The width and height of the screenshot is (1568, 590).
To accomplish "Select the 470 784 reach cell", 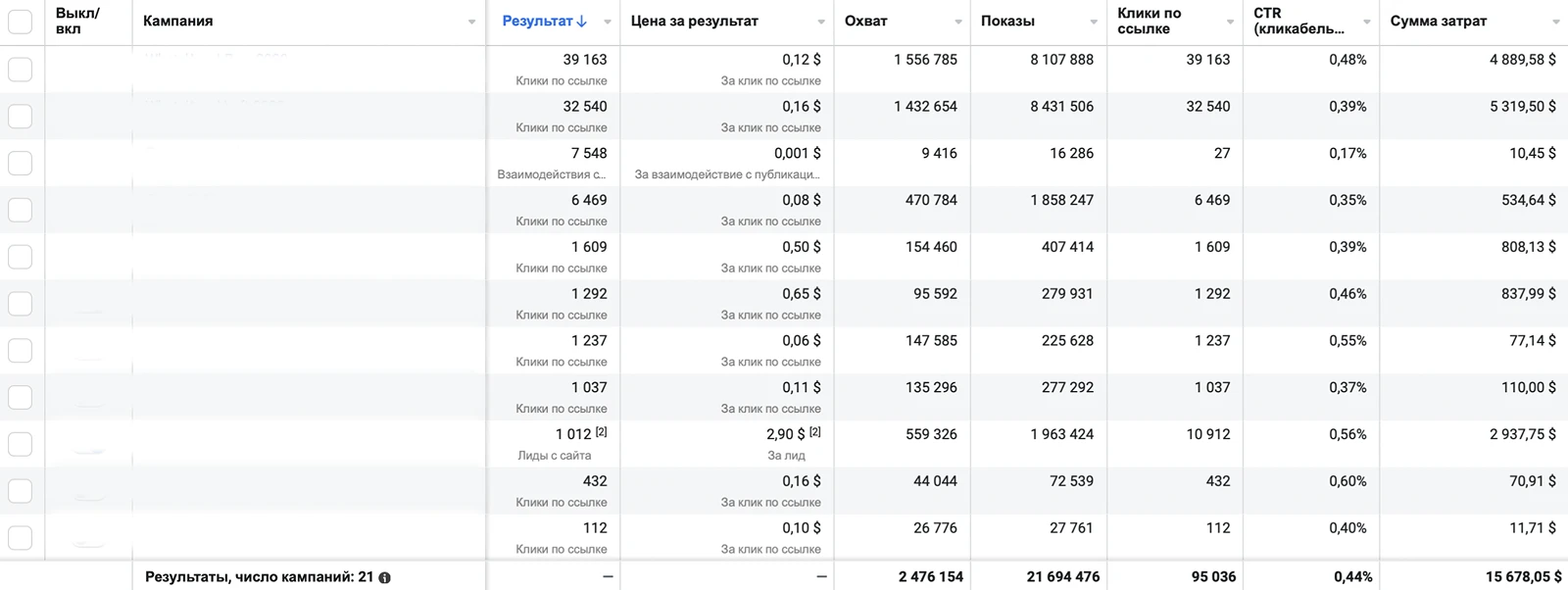I will 931,200.
